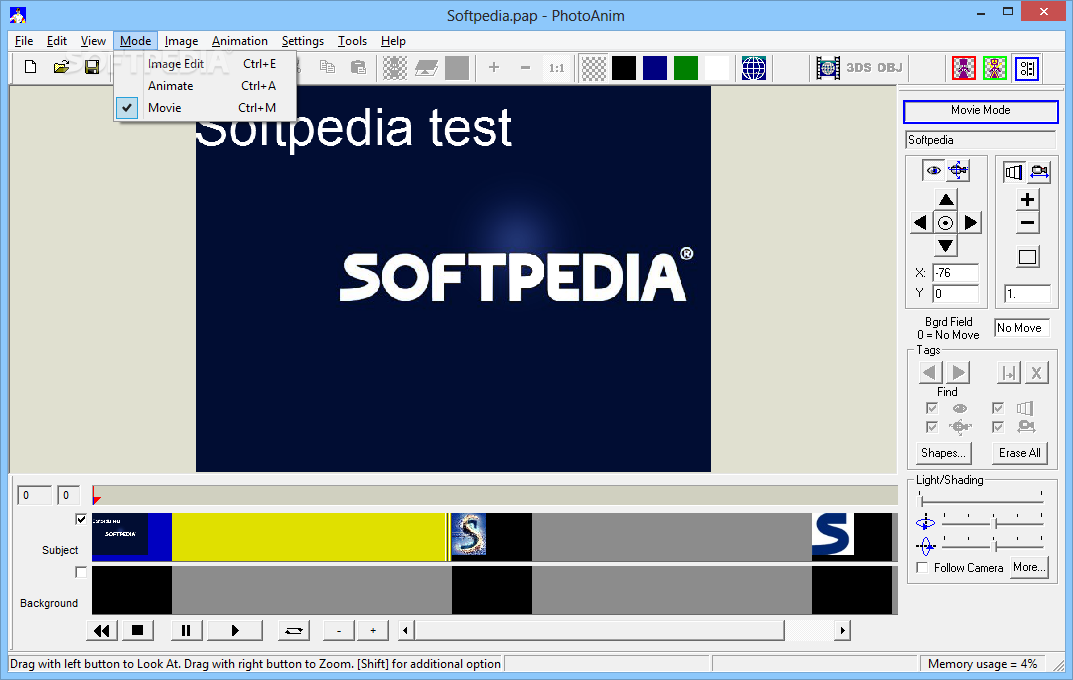Choose the black background color swatch

(624, 68)
